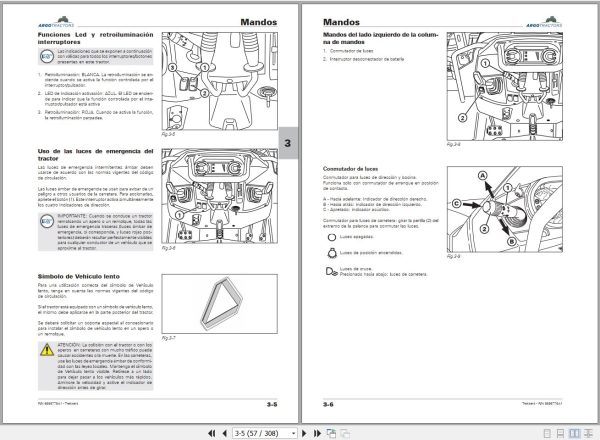This screenshot has height=440, width=600.
Task: Switch to single page view
Action: (x=547, y=433)
